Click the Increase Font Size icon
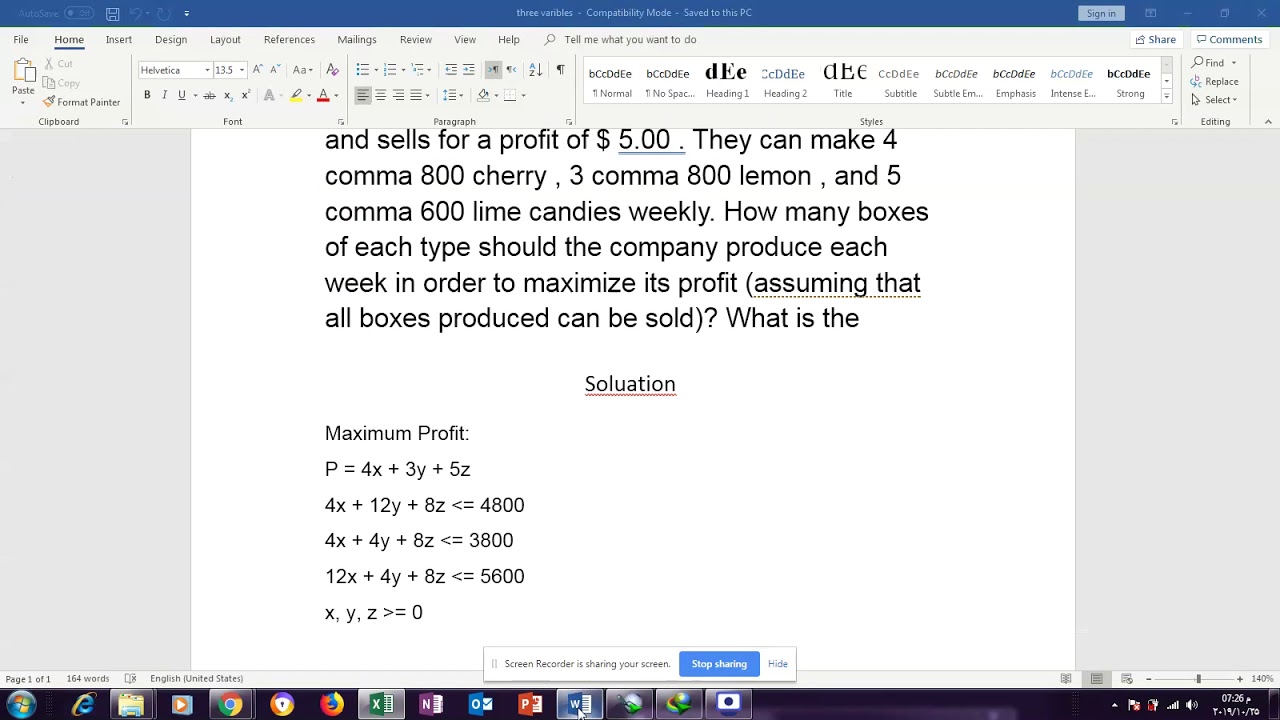 coord(258,70)
